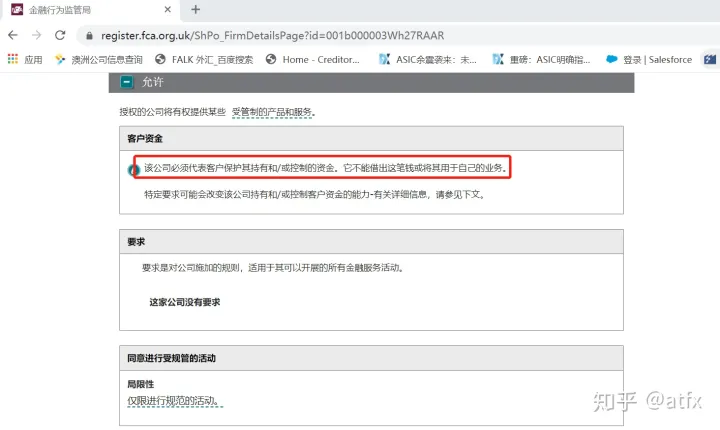Image resolution: width=720 pixels, height=430 pixels.
Task: Open 重磅：ASIC明确指 bookmark
Action: tap(542, 59)
